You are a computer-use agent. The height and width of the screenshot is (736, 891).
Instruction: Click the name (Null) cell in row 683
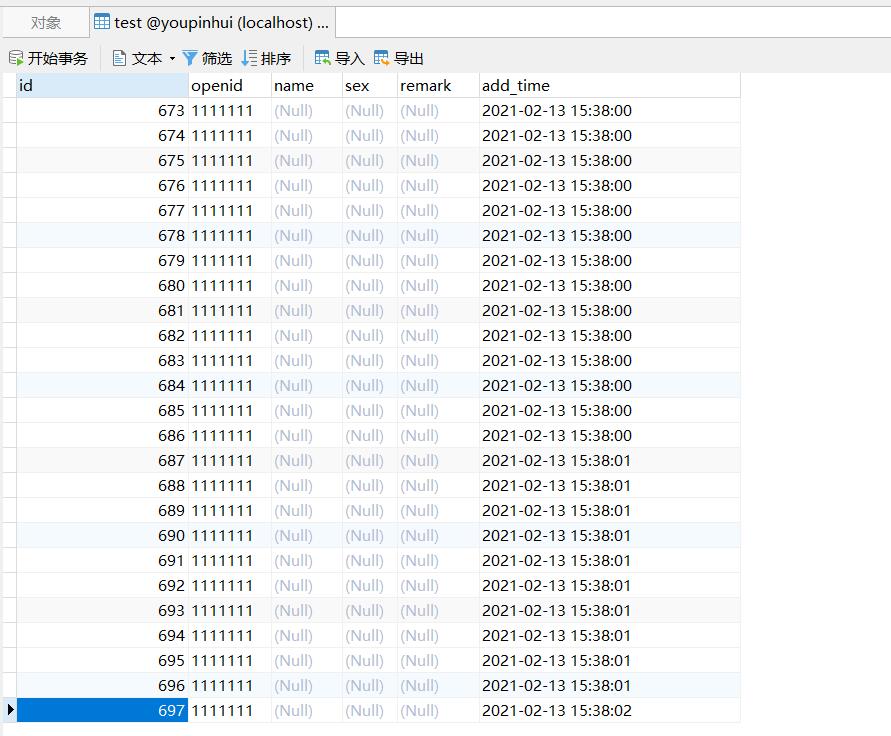tap(307, 360)
